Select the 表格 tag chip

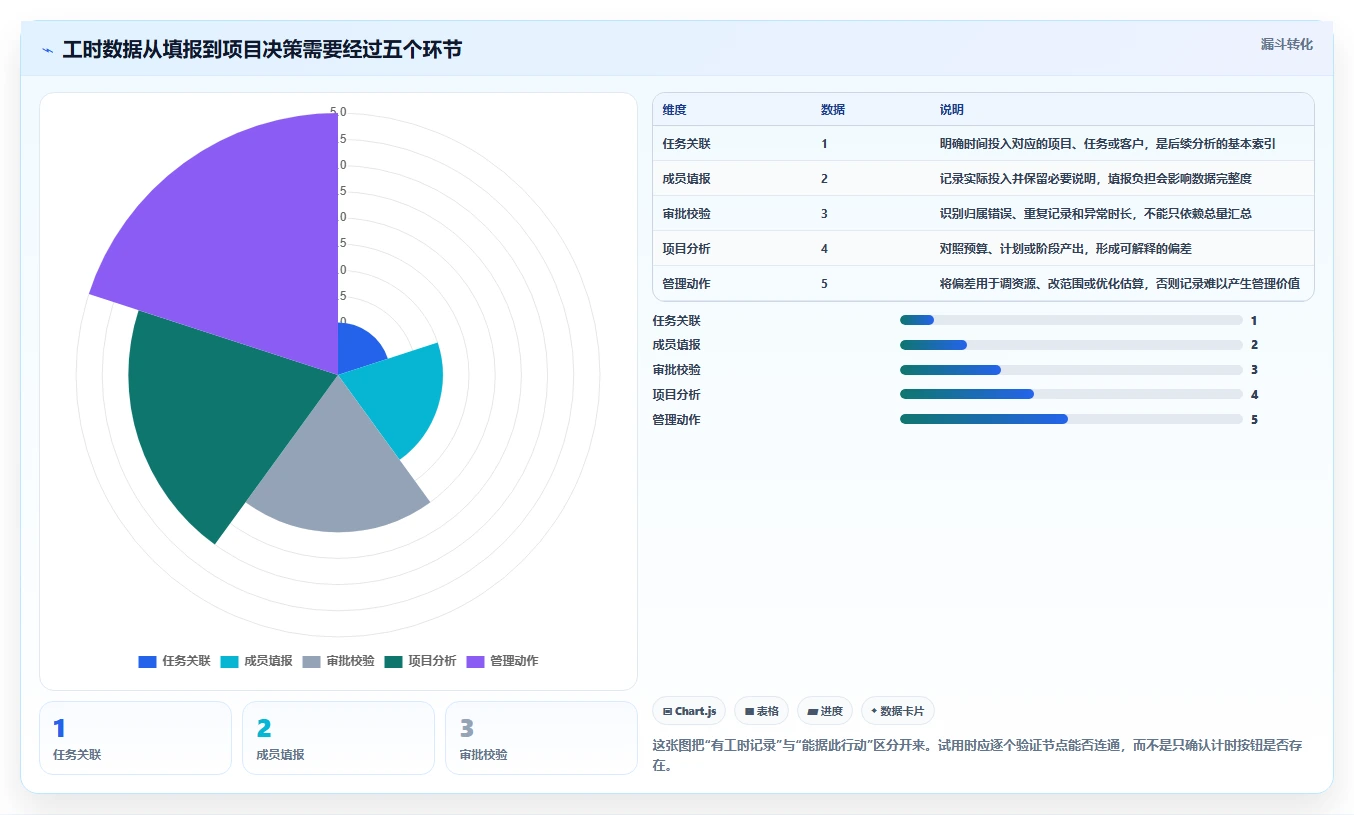[761, 711]
